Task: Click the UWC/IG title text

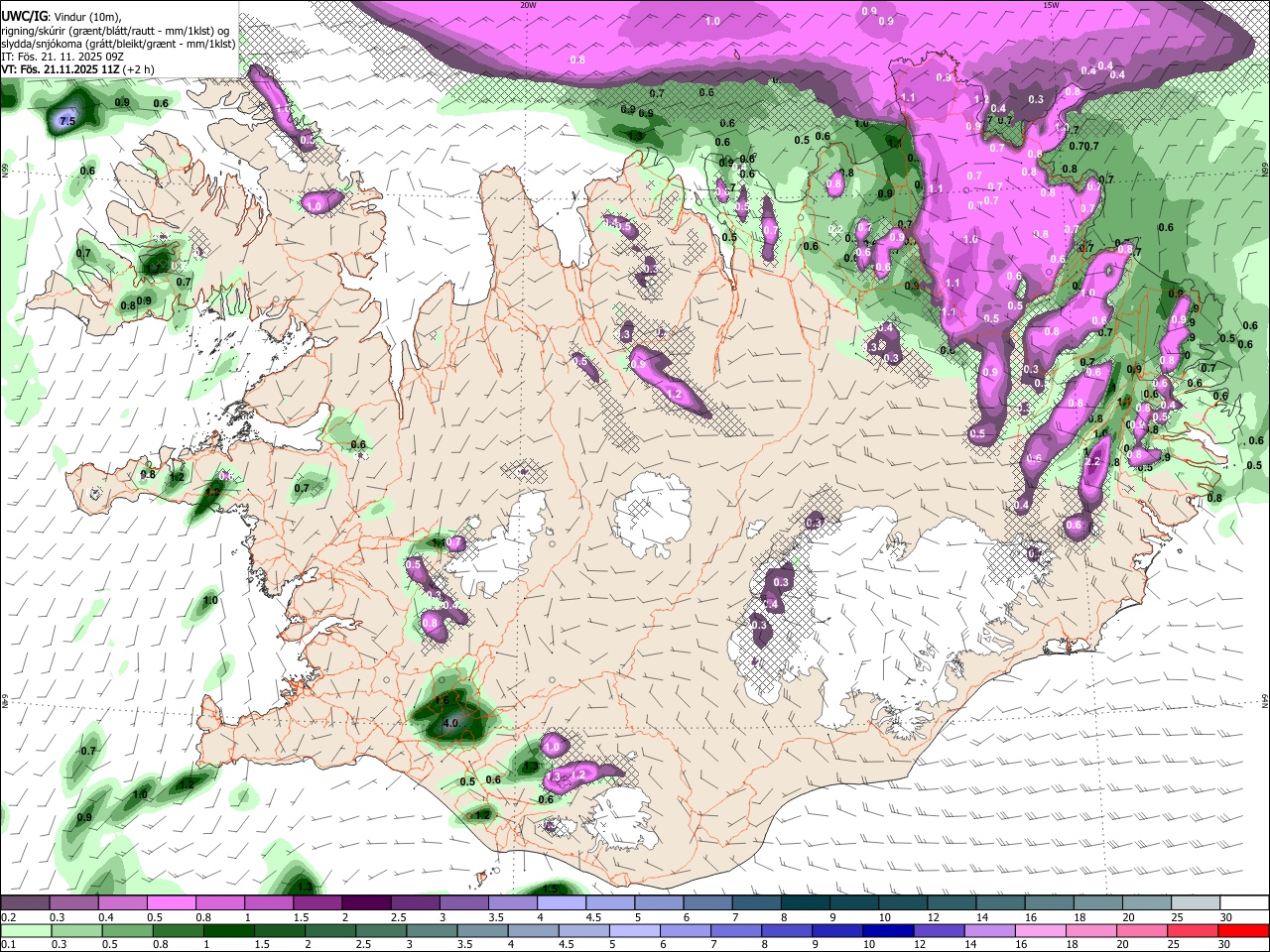Action: tap(24, 17)
